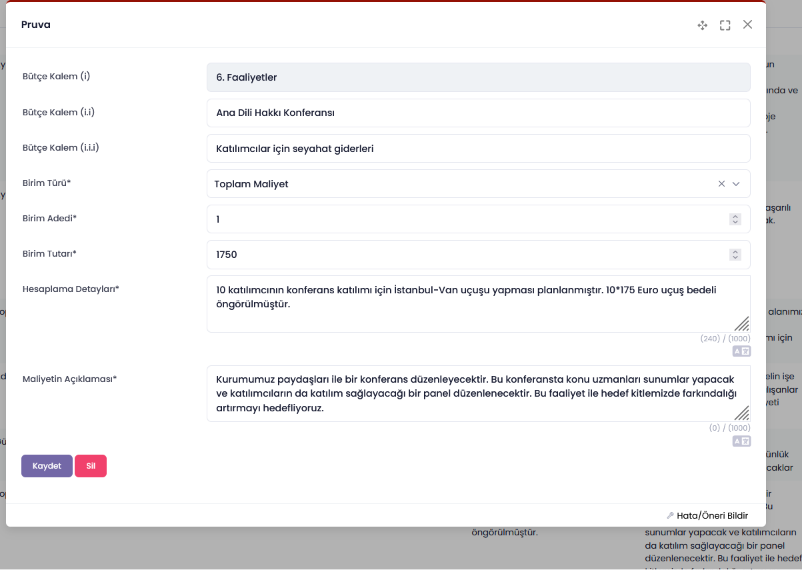This screenshot has width=802, height=570.
Task: Click the Birim Türü* label
Action: pyautogui.click(x=47, y=183)
